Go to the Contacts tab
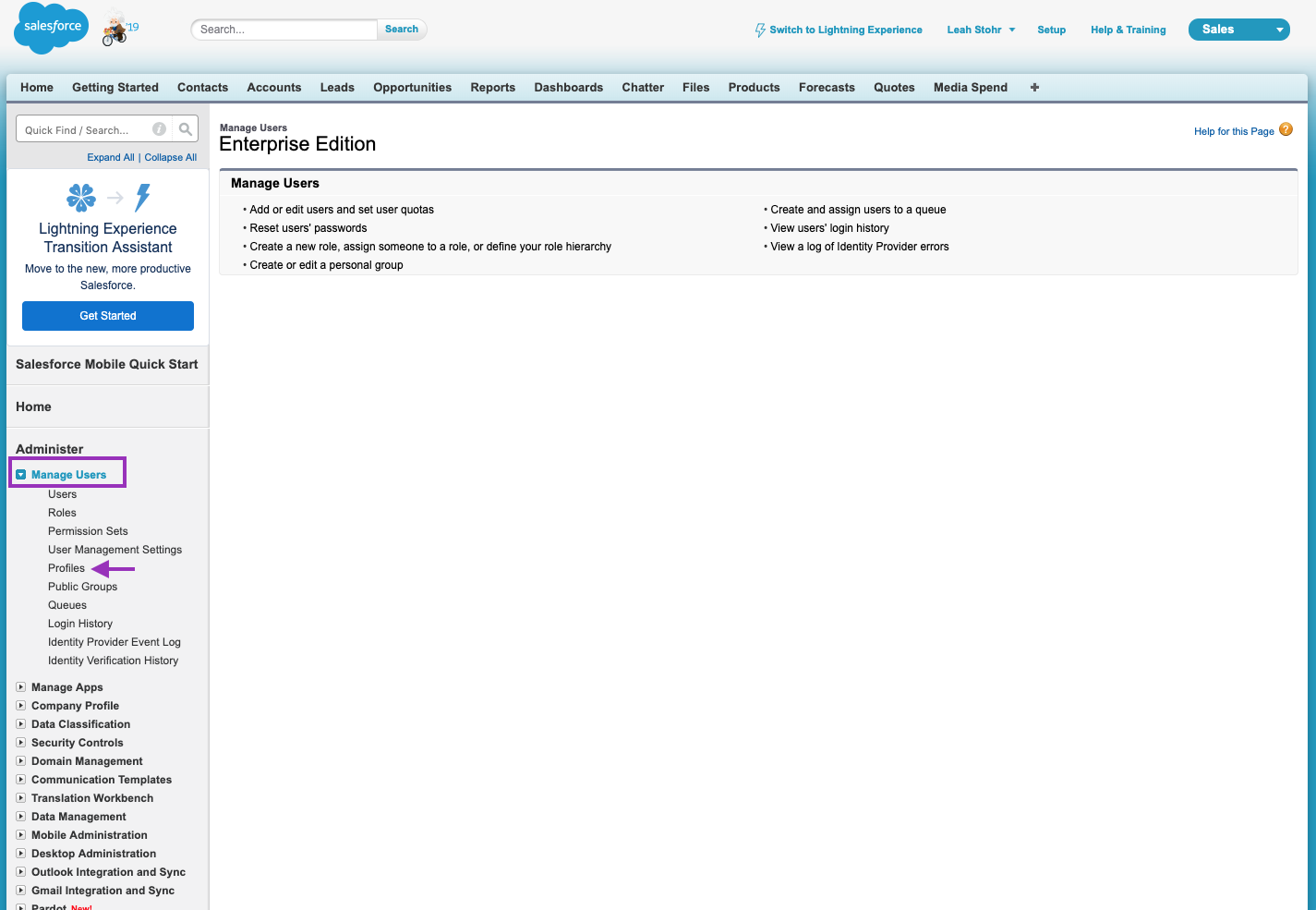 click(202, 87)
